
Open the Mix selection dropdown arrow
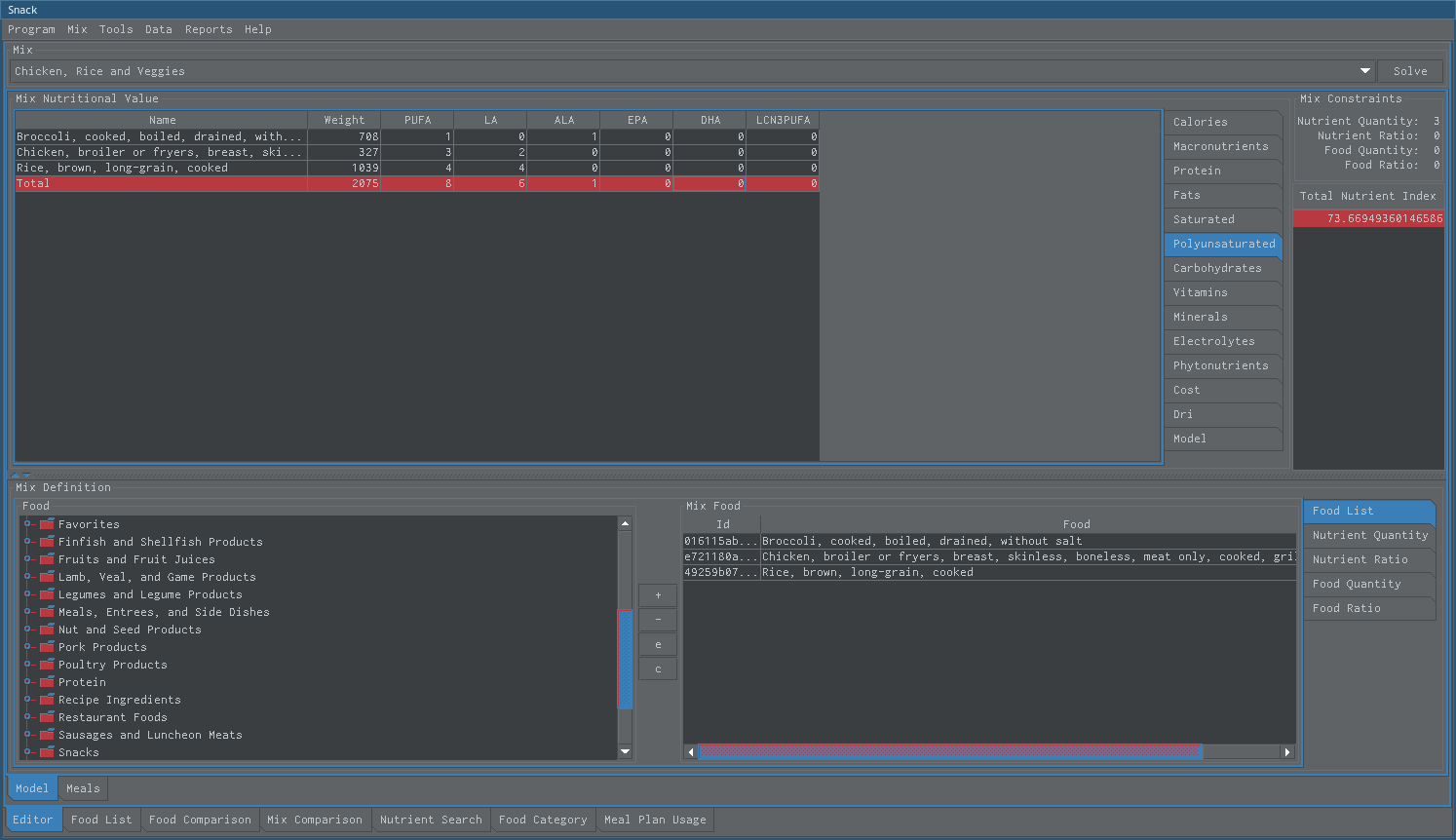[1365, 71]
